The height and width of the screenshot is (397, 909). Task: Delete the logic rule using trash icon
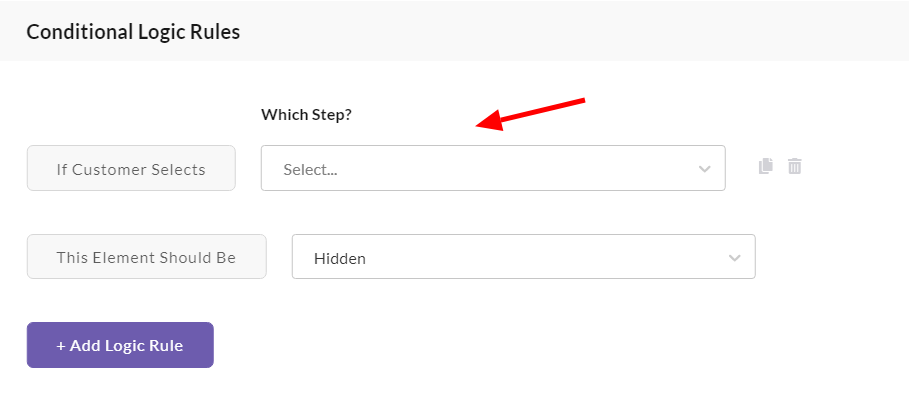[794, 166]
